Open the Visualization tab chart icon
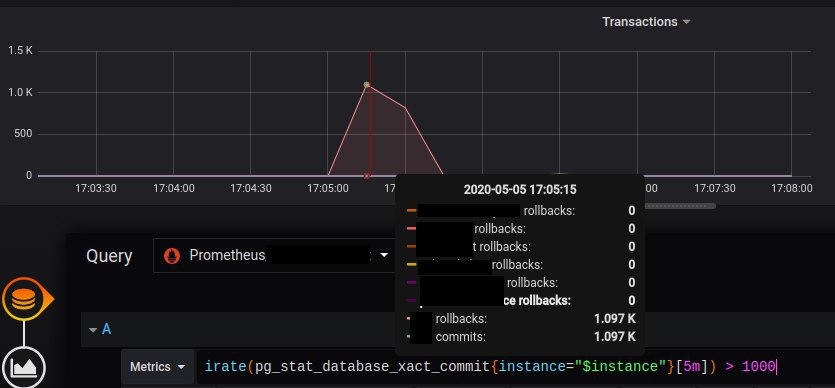 pos(23,367)
